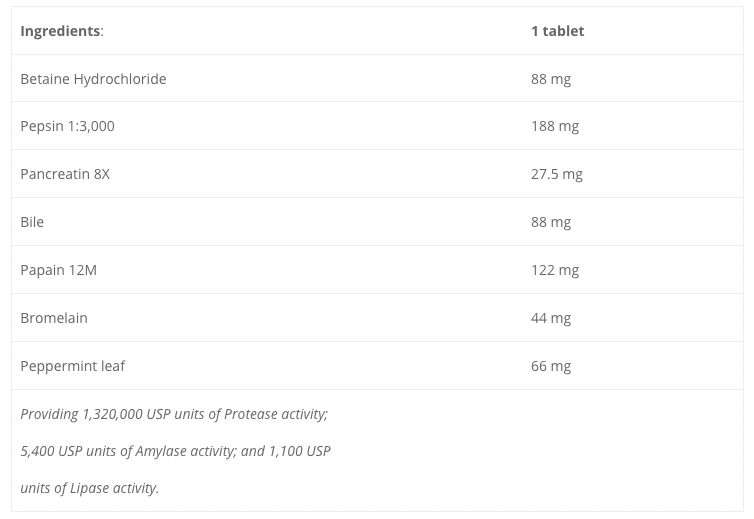Click the Ingredients column header
754x519 pixels.
pyautogui.click(x=61, y=31)
